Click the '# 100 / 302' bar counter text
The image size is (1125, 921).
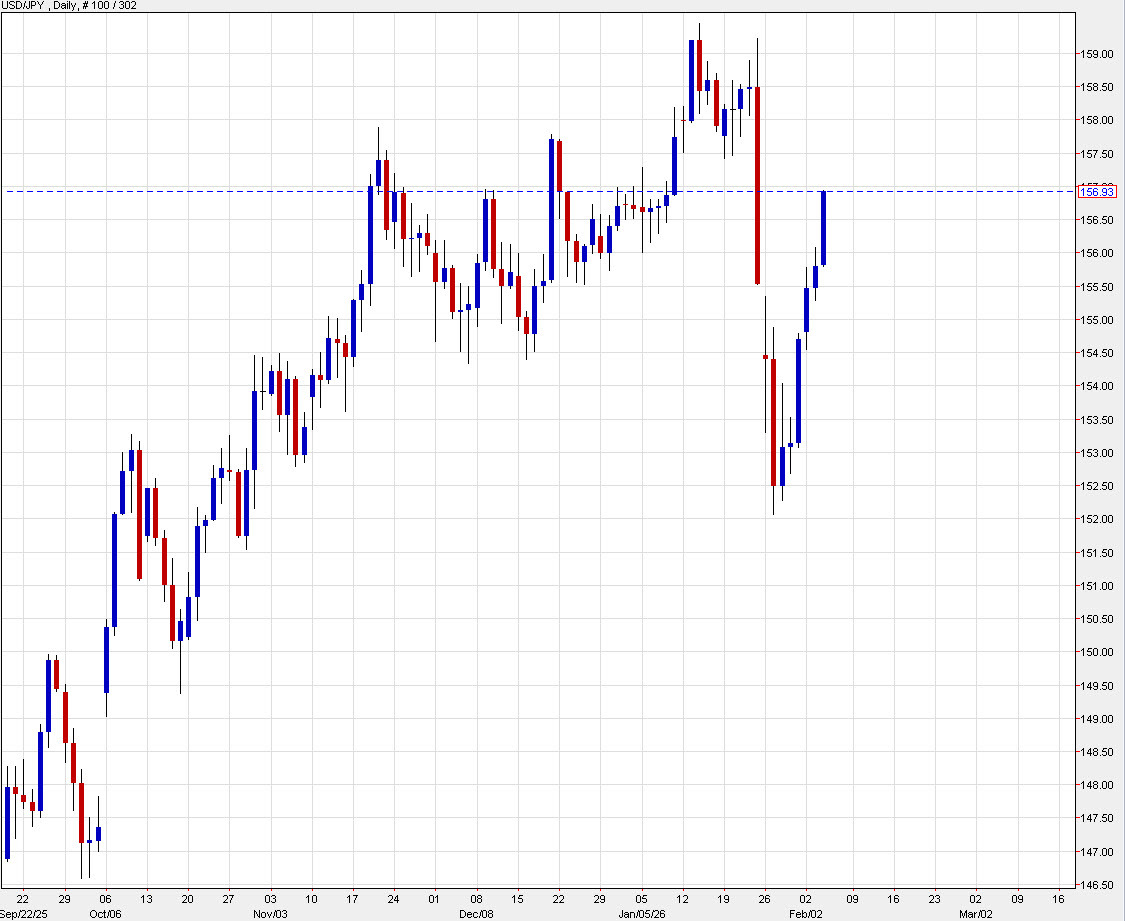click(112, 5)
